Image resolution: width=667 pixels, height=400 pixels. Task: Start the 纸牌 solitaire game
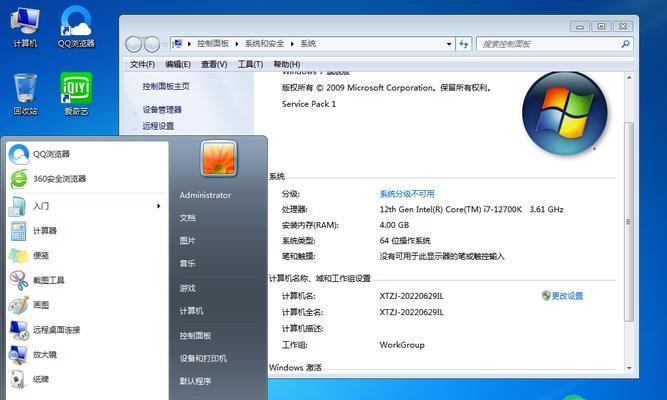(87, 379)
